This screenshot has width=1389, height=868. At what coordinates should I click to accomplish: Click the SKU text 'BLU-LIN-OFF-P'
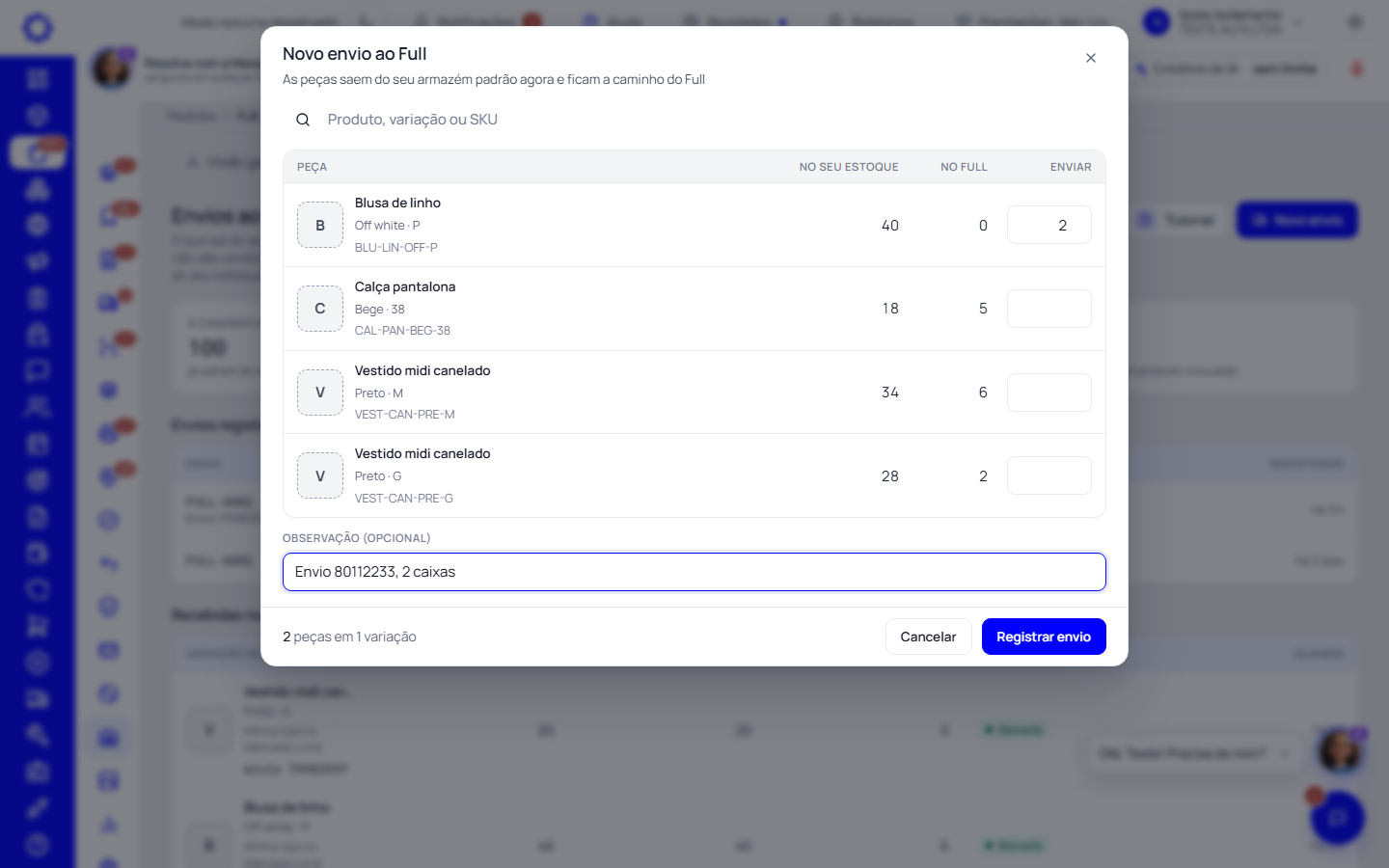(396, 248)
